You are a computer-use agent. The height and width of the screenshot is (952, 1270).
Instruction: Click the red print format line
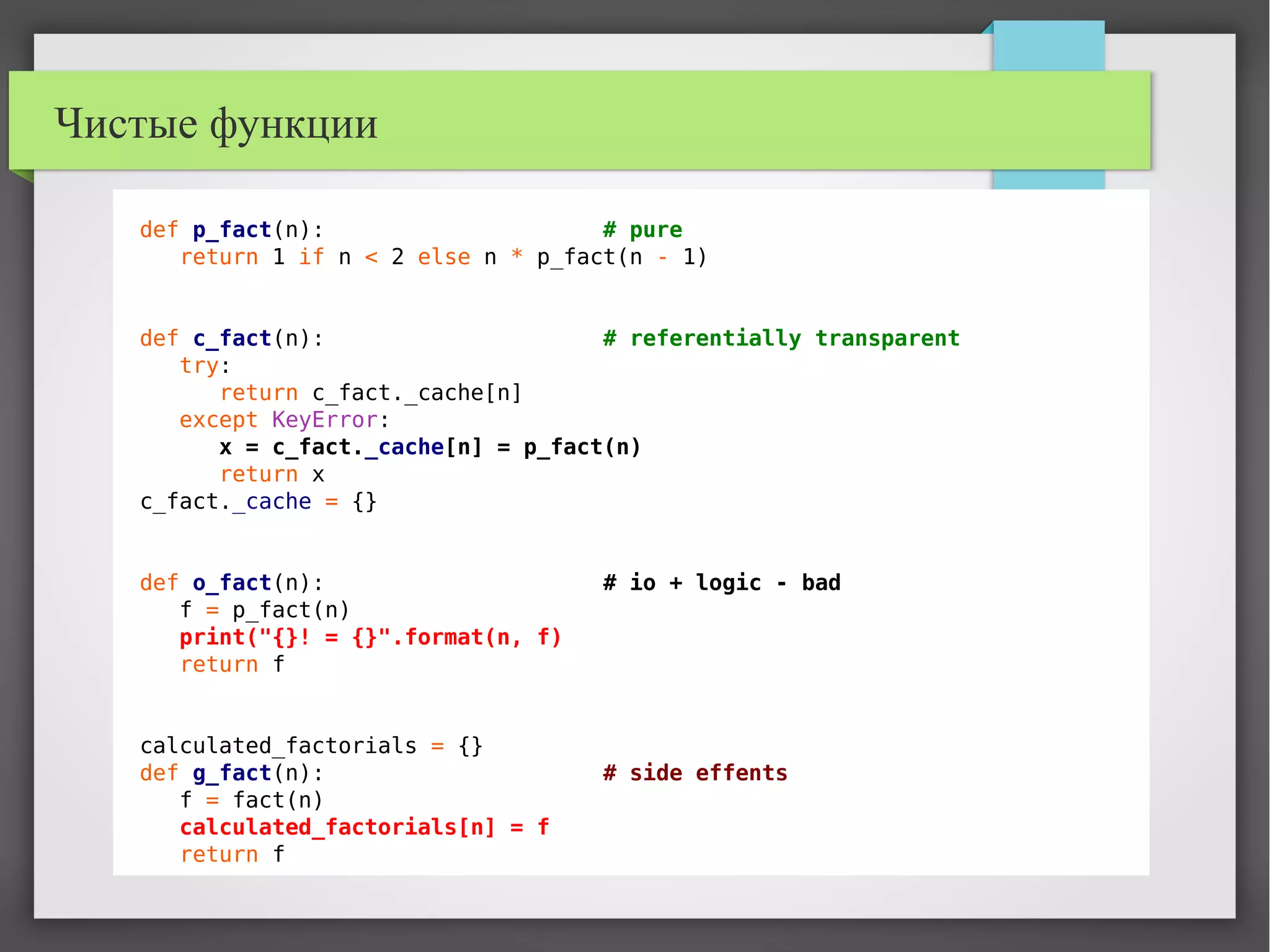click(370, 637)
